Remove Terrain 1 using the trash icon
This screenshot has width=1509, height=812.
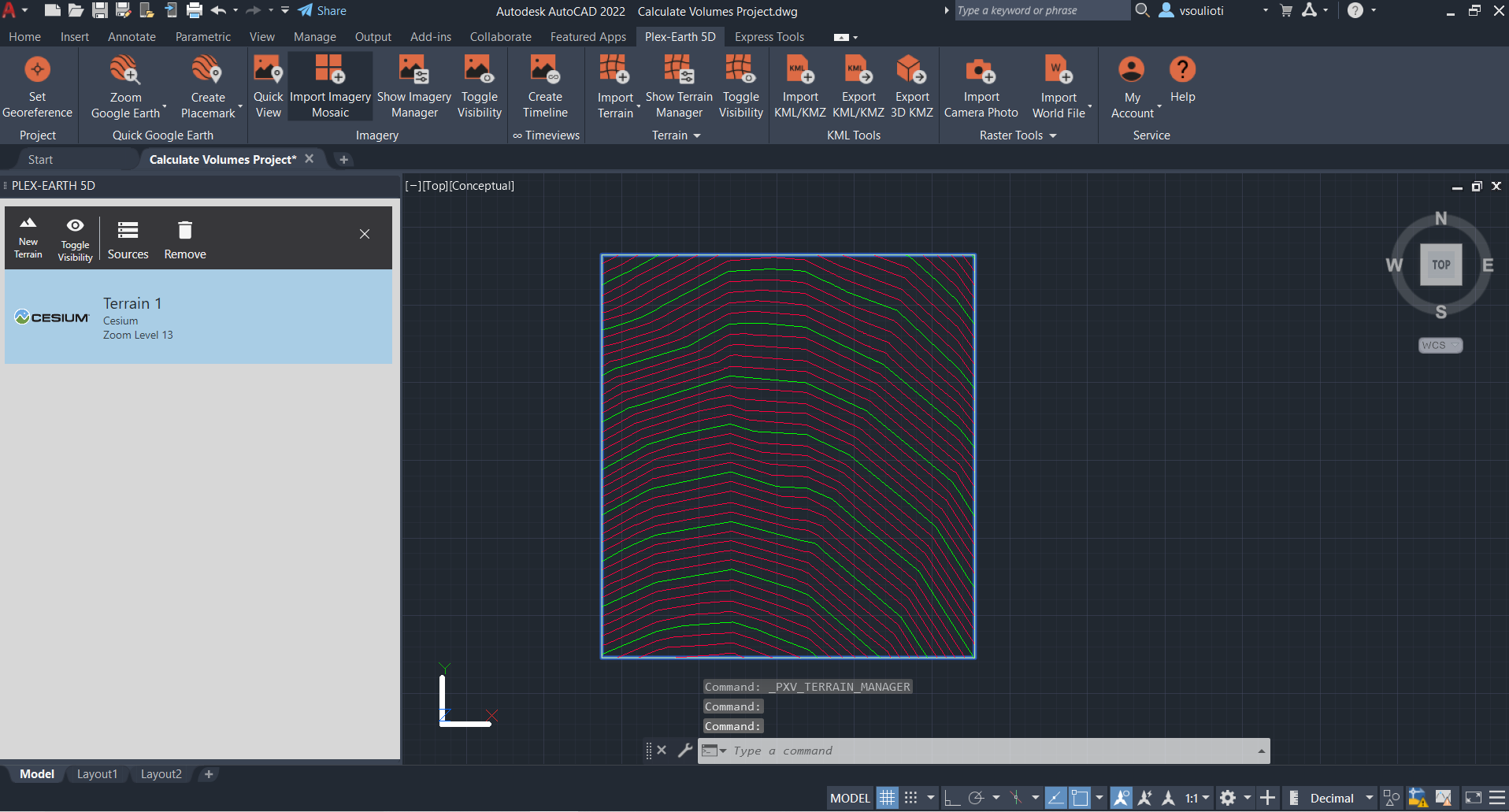[184, 236]
